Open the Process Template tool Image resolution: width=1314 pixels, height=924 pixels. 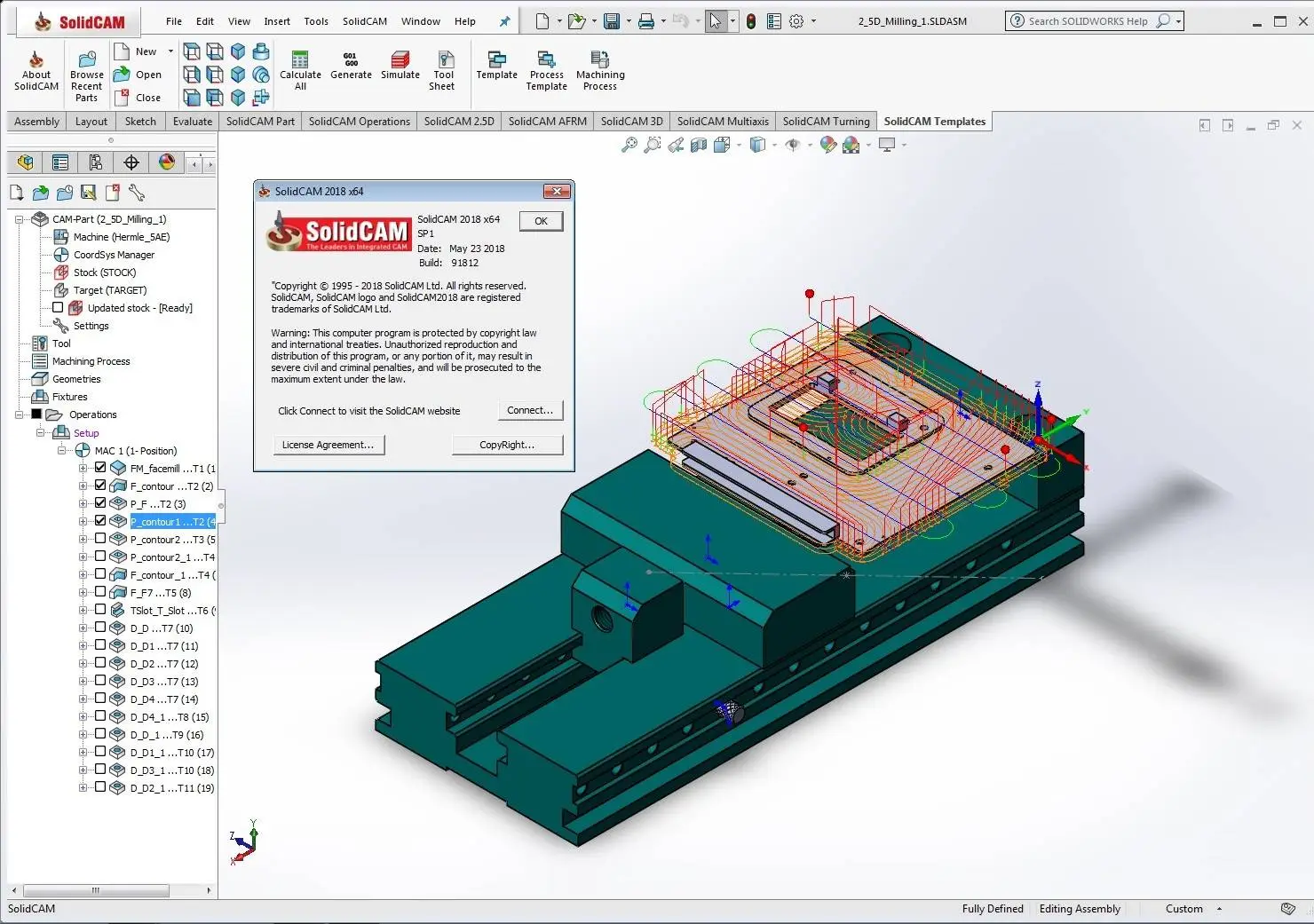[x=546, y=71]
